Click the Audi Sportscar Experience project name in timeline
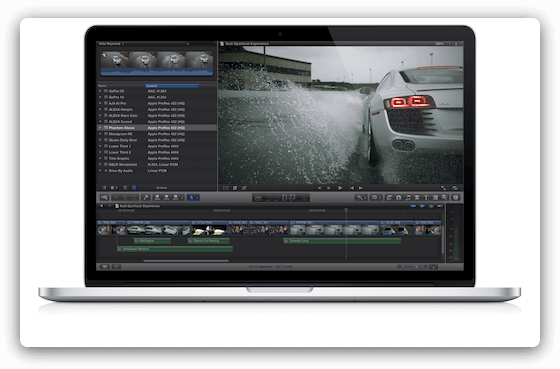The width and height of the screenshot is (560, 369). click(x=140, y=206)
